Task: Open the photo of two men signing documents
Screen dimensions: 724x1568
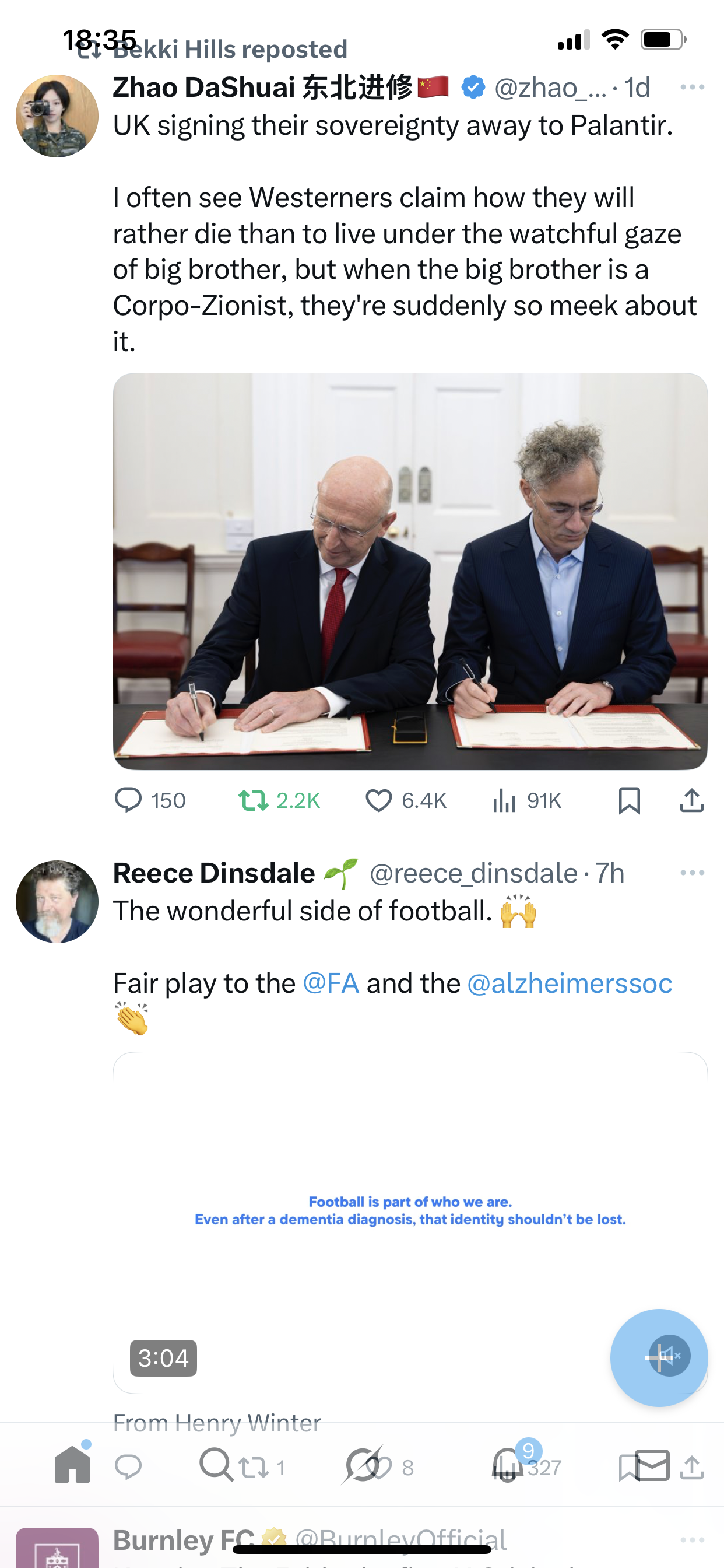Action: (410, 571)
